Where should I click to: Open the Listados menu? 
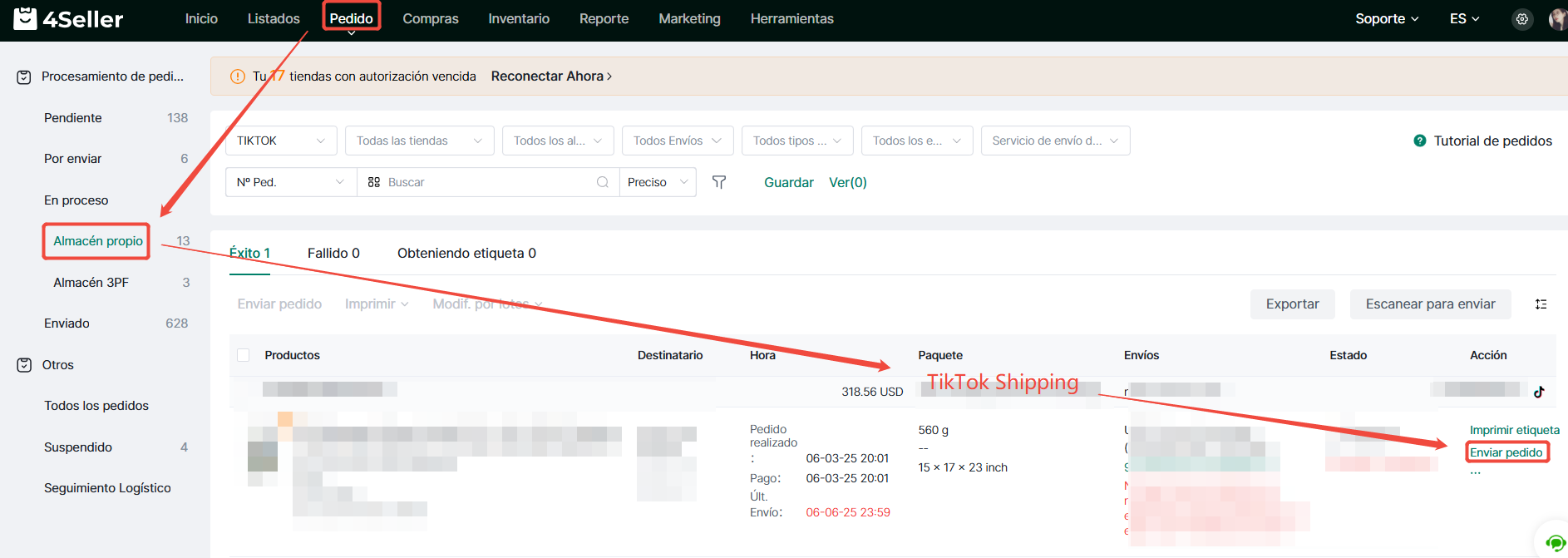[274, 19]
